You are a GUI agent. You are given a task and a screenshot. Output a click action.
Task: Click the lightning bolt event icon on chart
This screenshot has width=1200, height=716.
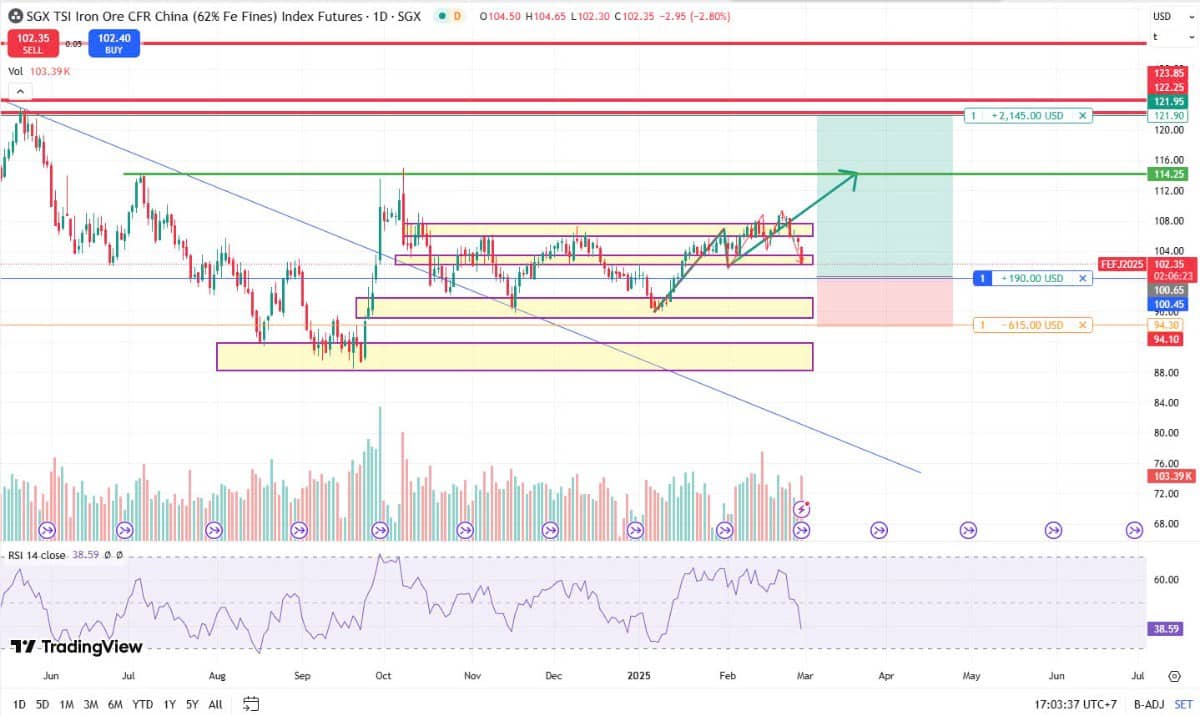click(x=801, y=510)
